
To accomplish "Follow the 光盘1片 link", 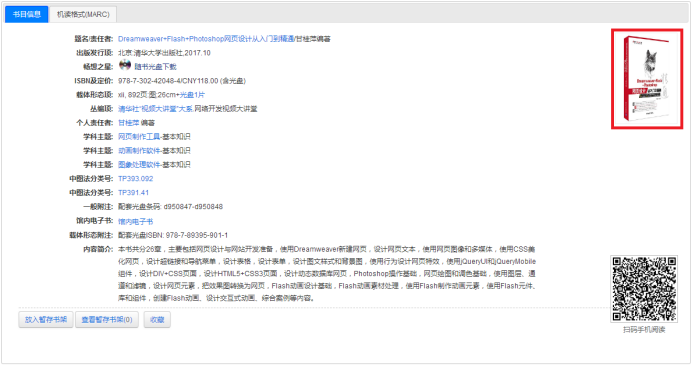I will click(192, 95).
